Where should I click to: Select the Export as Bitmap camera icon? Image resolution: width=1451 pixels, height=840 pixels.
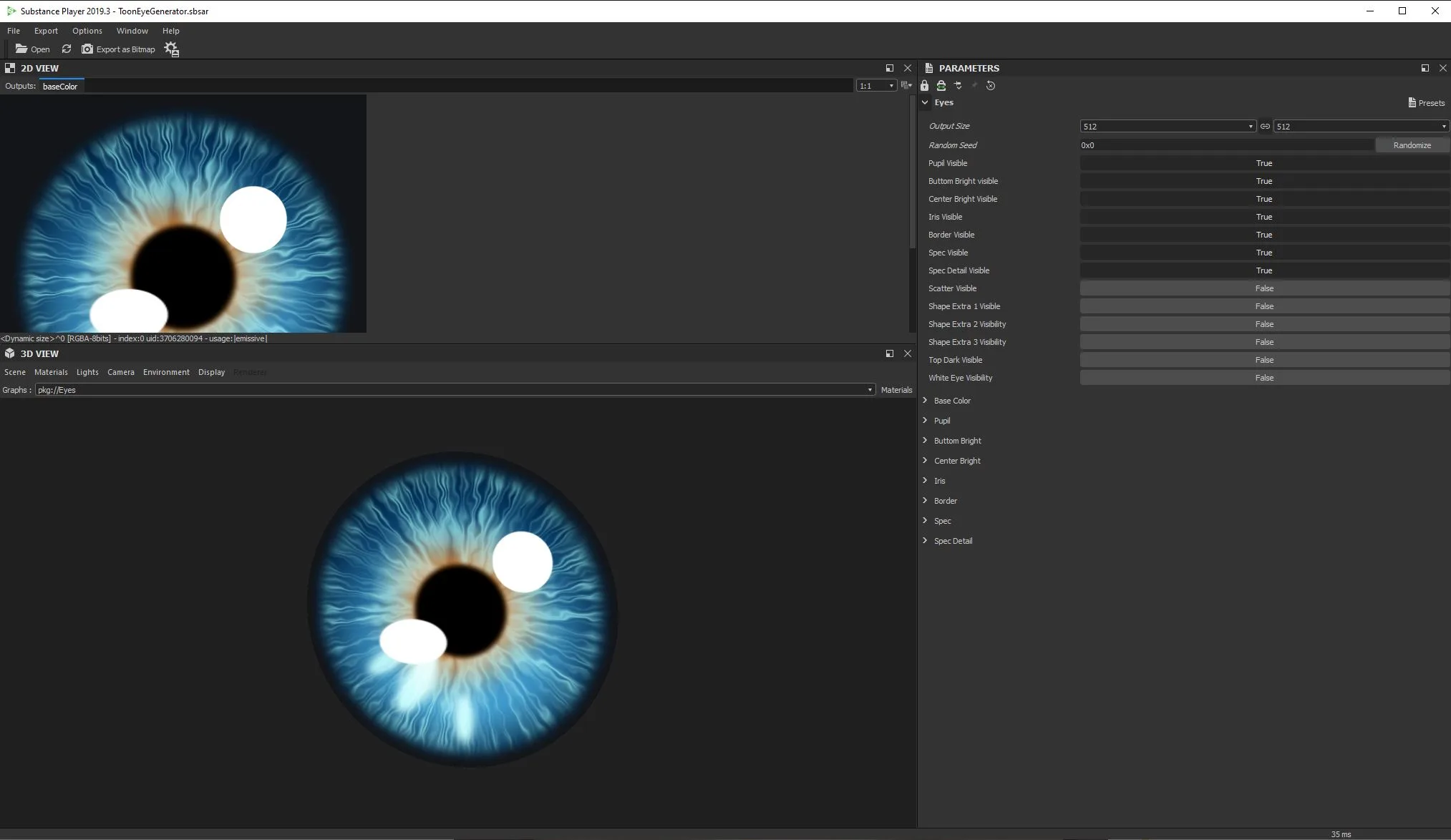(87, 49)
